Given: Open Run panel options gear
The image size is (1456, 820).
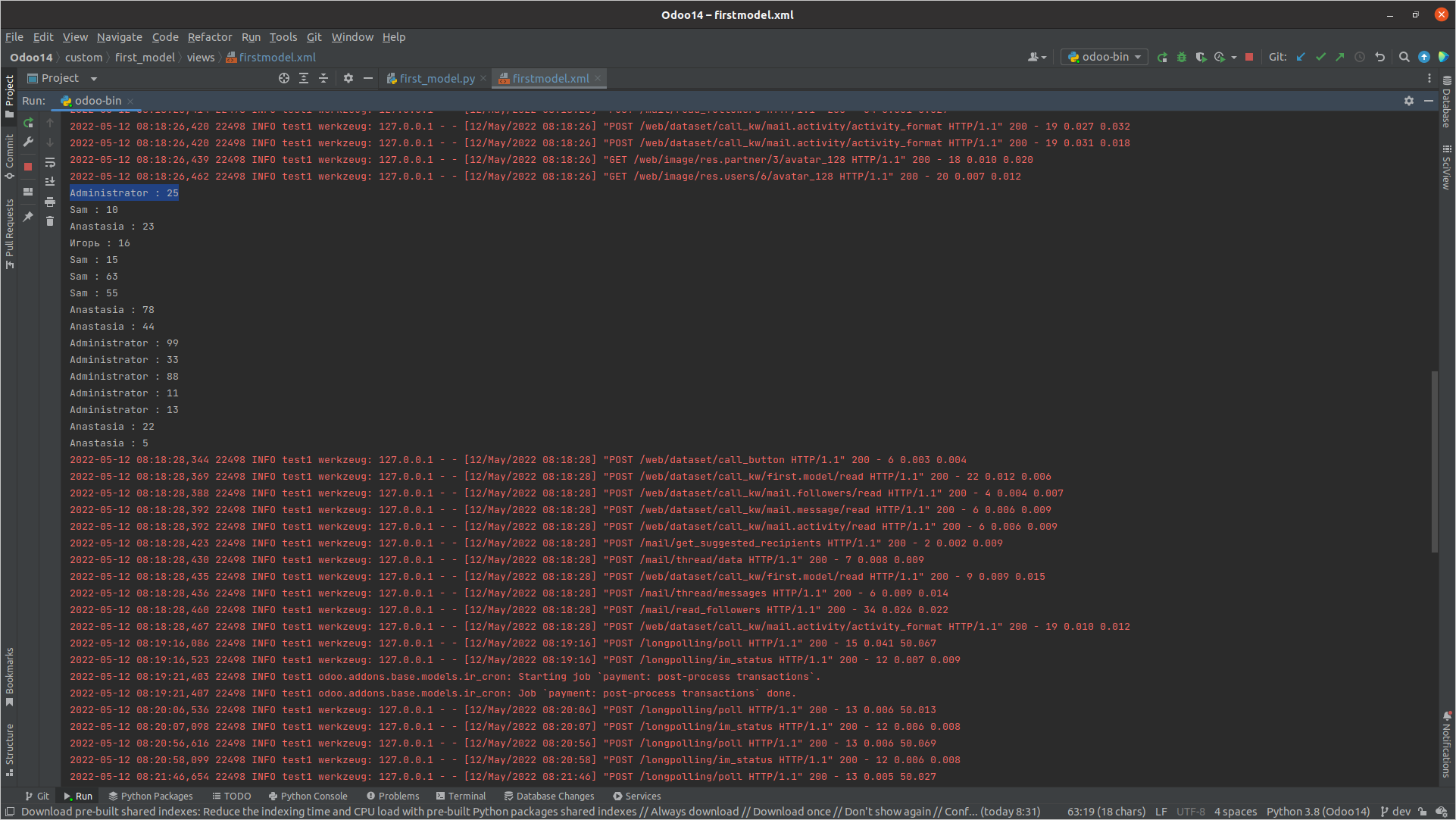Looking at the screenshot, I should (1409, 101).
